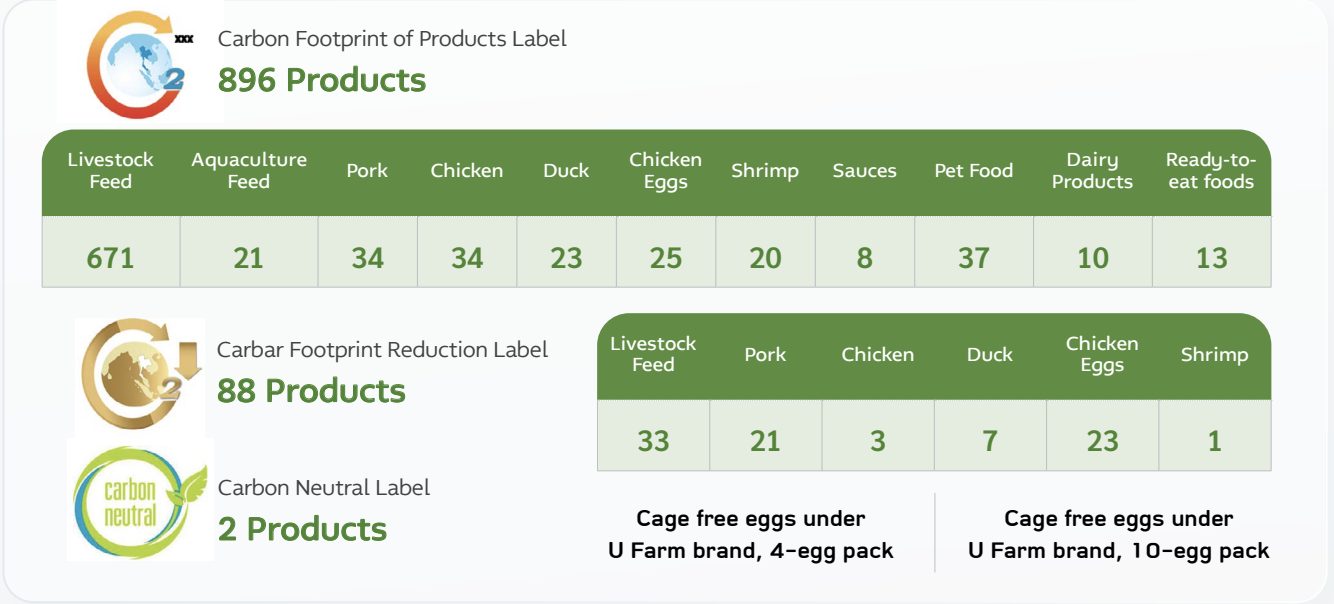The height and width of the screenshot is (604, 1334).
Task: Click the Aquaculture Feed column header
Action: pos(249,171)
